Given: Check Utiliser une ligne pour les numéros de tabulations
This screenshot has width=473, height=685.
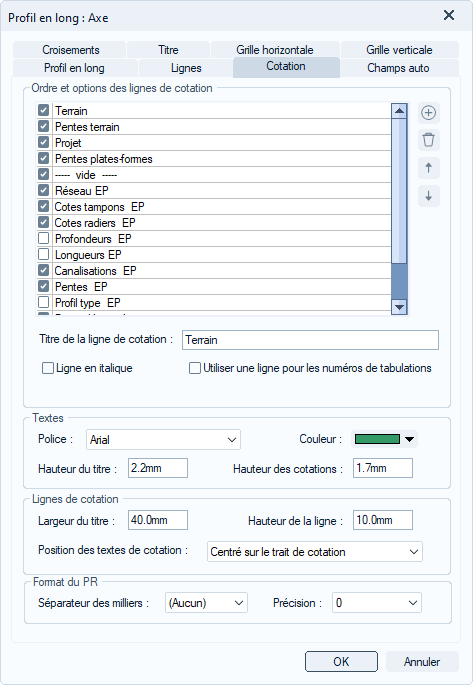Looking at the screenshot, I should tap(194, 368).
